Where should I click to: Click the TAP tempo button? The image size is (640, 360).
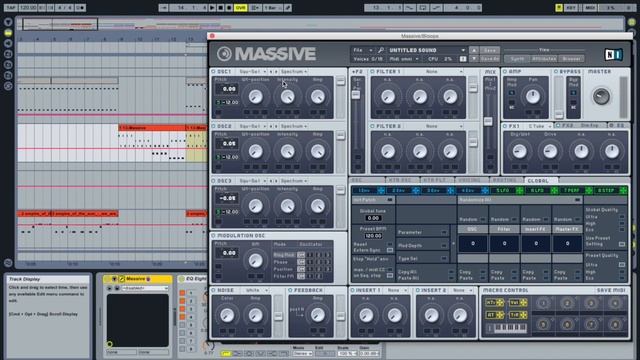click(x=11, y=8)
